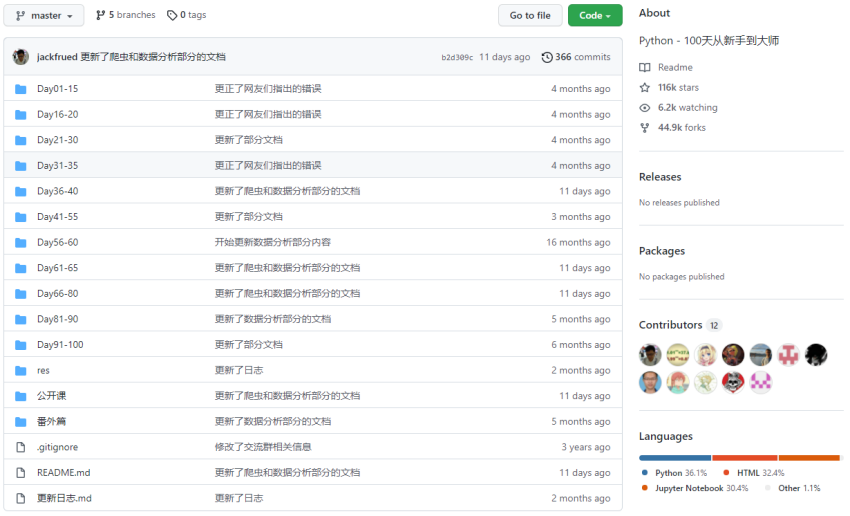Viewport: 850px width, 516px height.
Task: Open the Releases heading link
Action: [x=660, y=177]
